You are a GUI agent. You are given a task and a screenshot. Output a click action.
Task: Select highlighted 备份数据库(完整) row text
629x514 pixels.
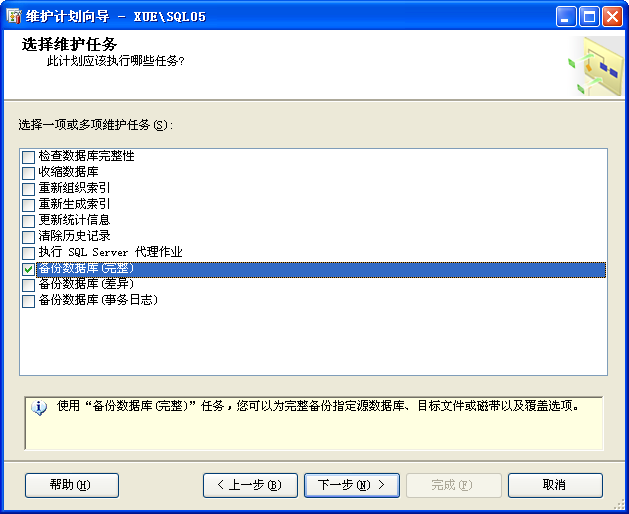point(86,268)
